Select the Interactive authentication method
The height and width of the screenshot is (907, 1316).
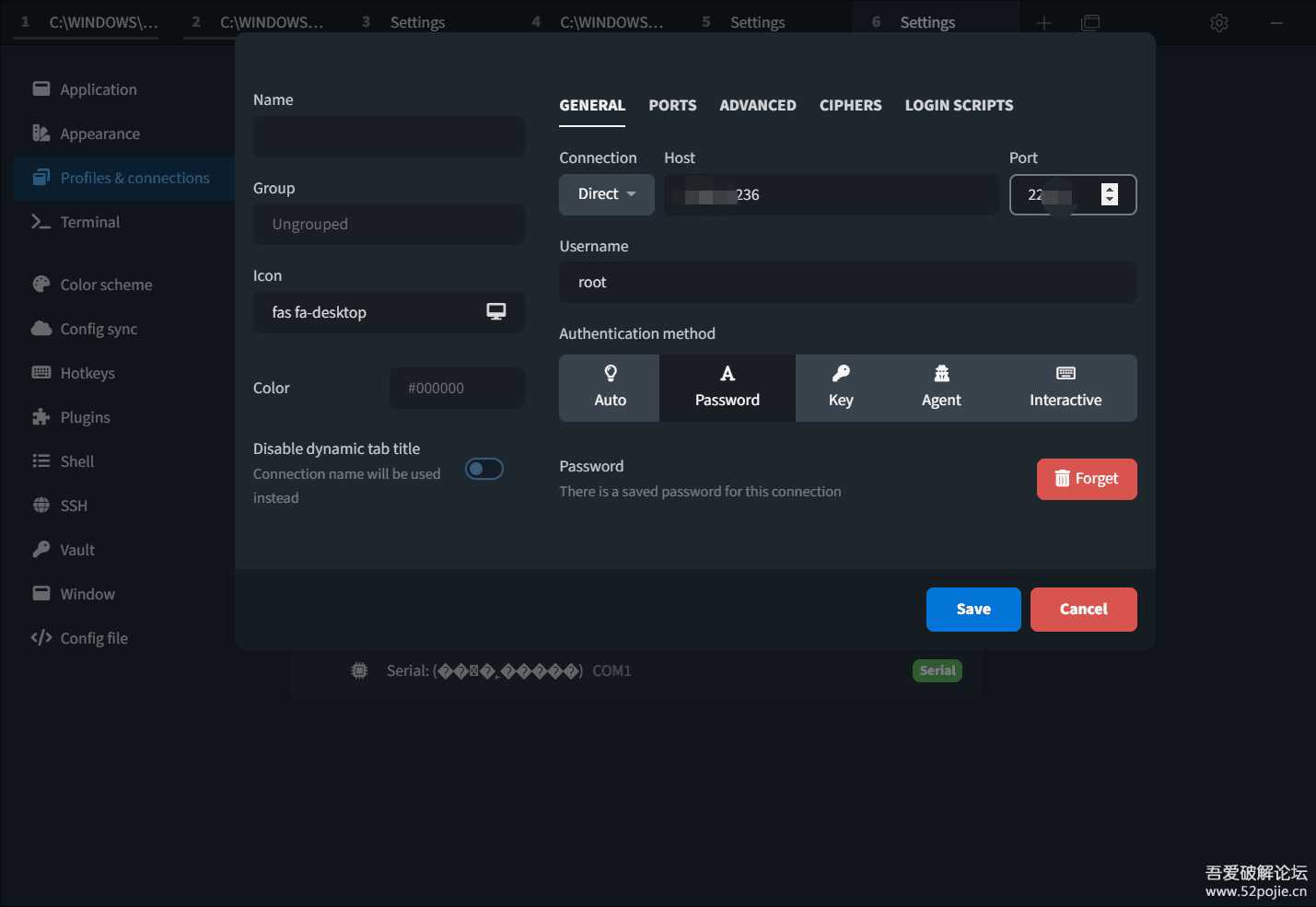1065,388
